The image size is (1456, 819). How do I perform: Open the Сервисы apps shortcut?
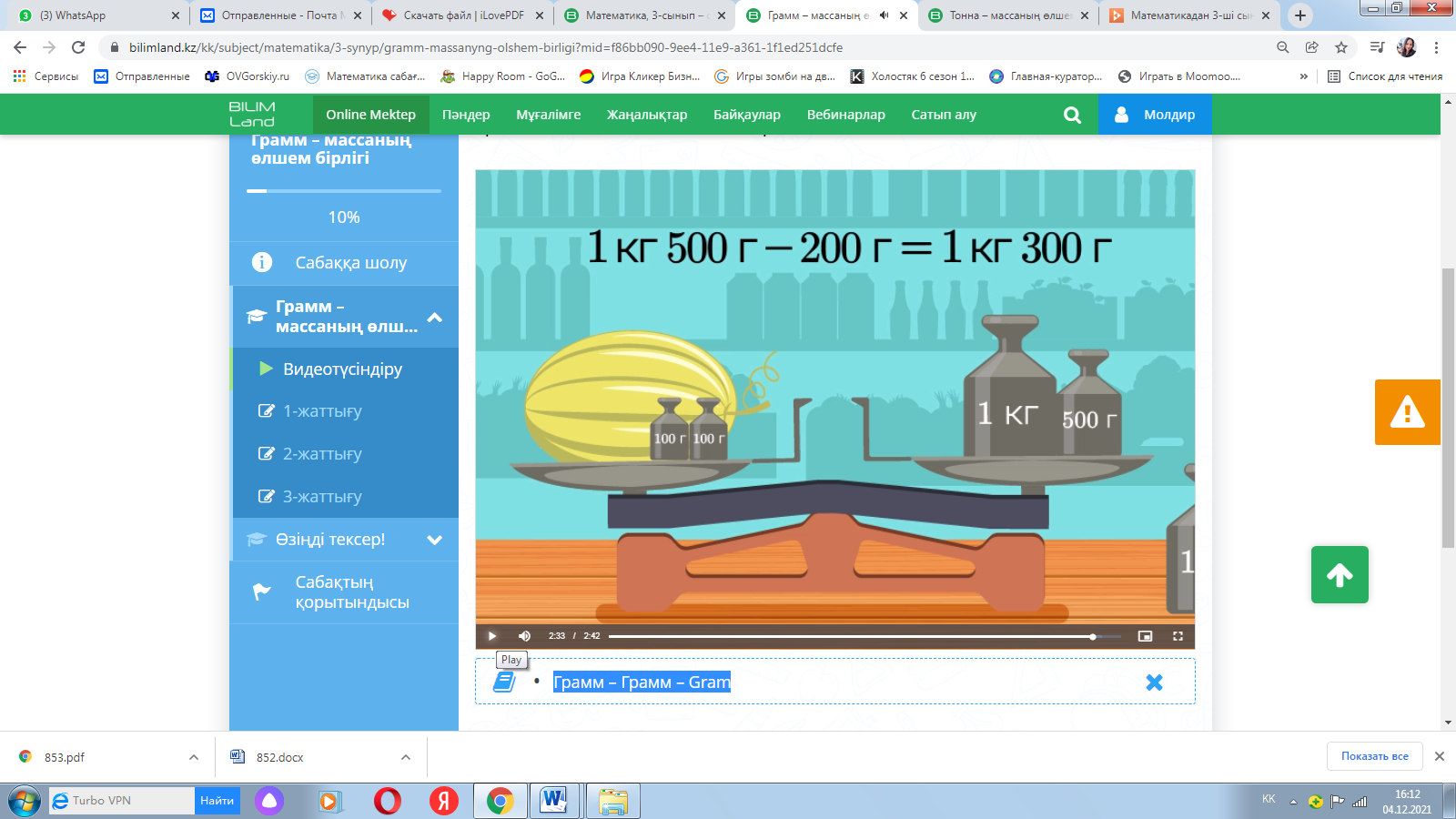(x=45, y=76)
